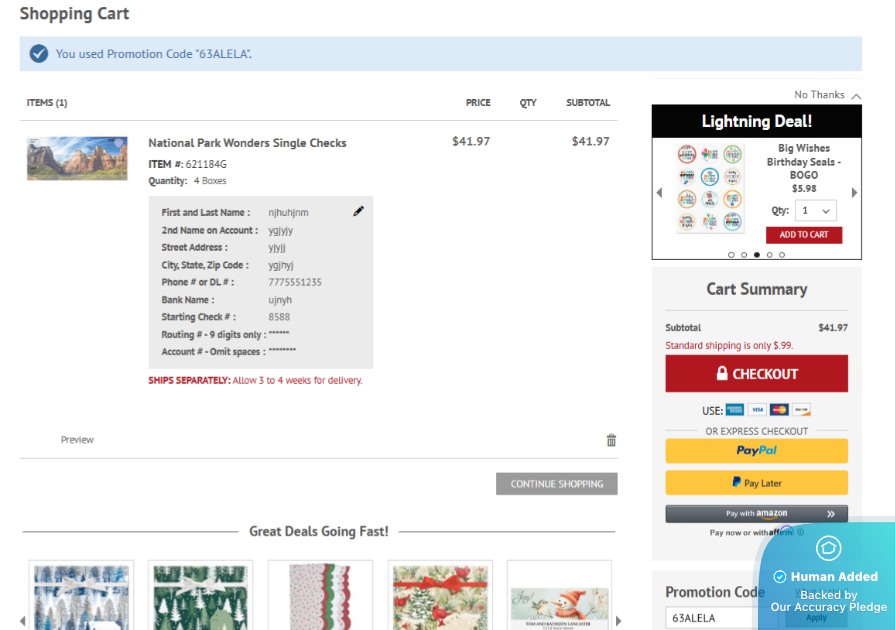Open Preview link for the checks
The image size is (895, 630).
pos(77,440)
